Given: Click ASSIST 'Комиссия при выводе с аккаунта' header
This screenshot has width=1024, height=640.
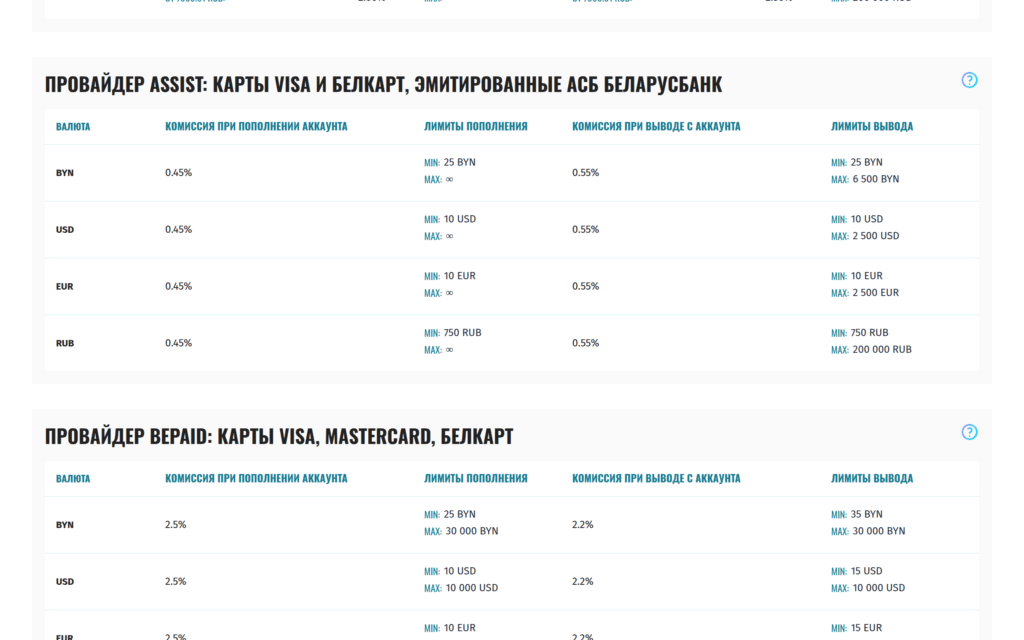Looking at the screenshot, I should click(656, 127).
